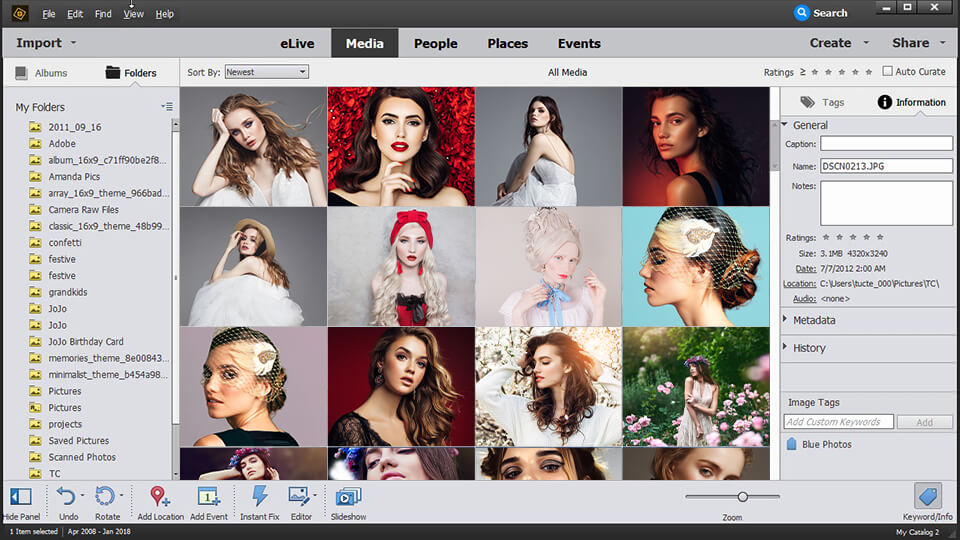960x540 pixels.
Task: Expand the Metadata section
Action: point(813,320)
